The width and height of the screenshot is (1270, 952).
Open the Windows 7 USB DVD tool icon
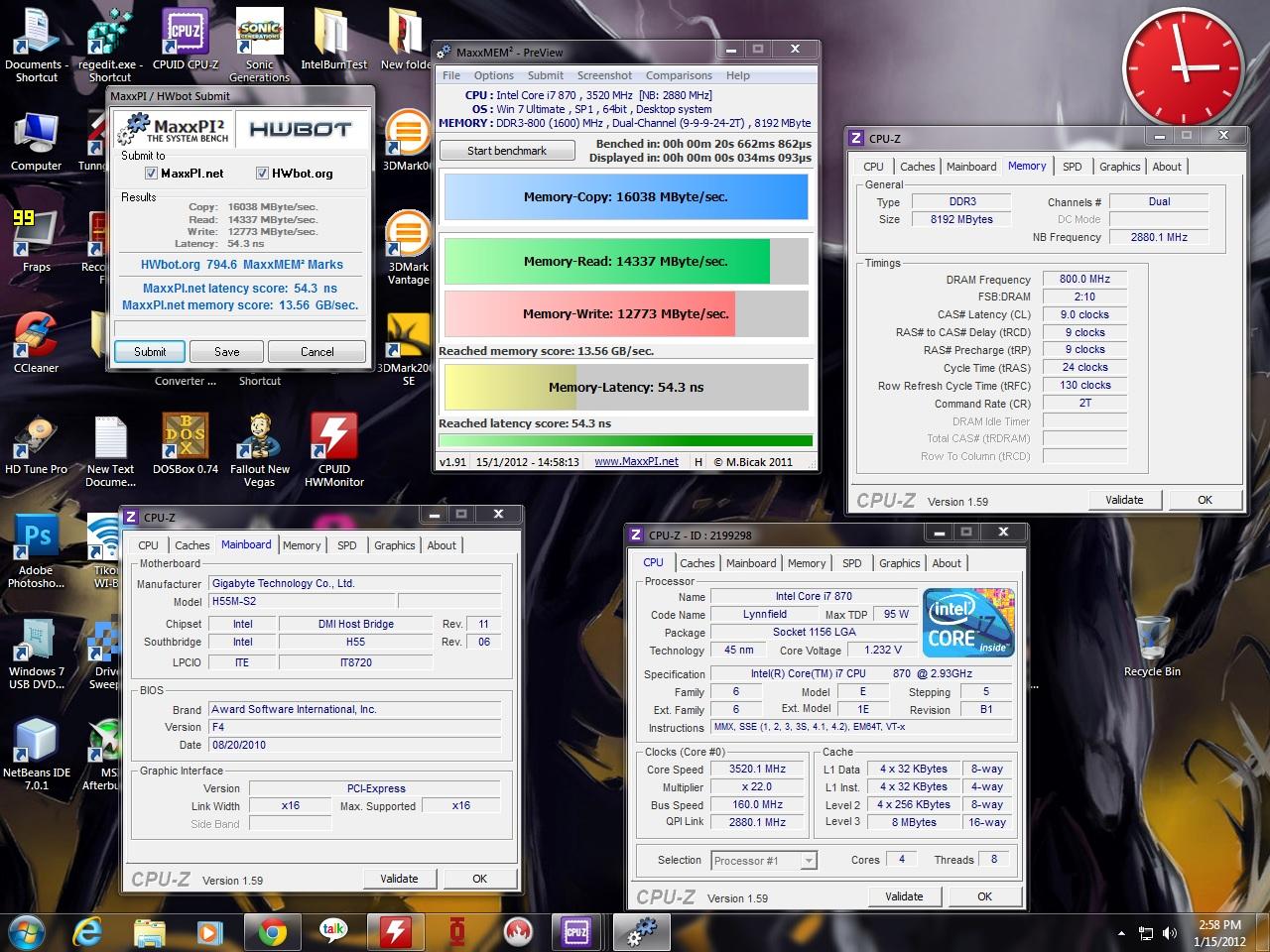tap(37, 653)
